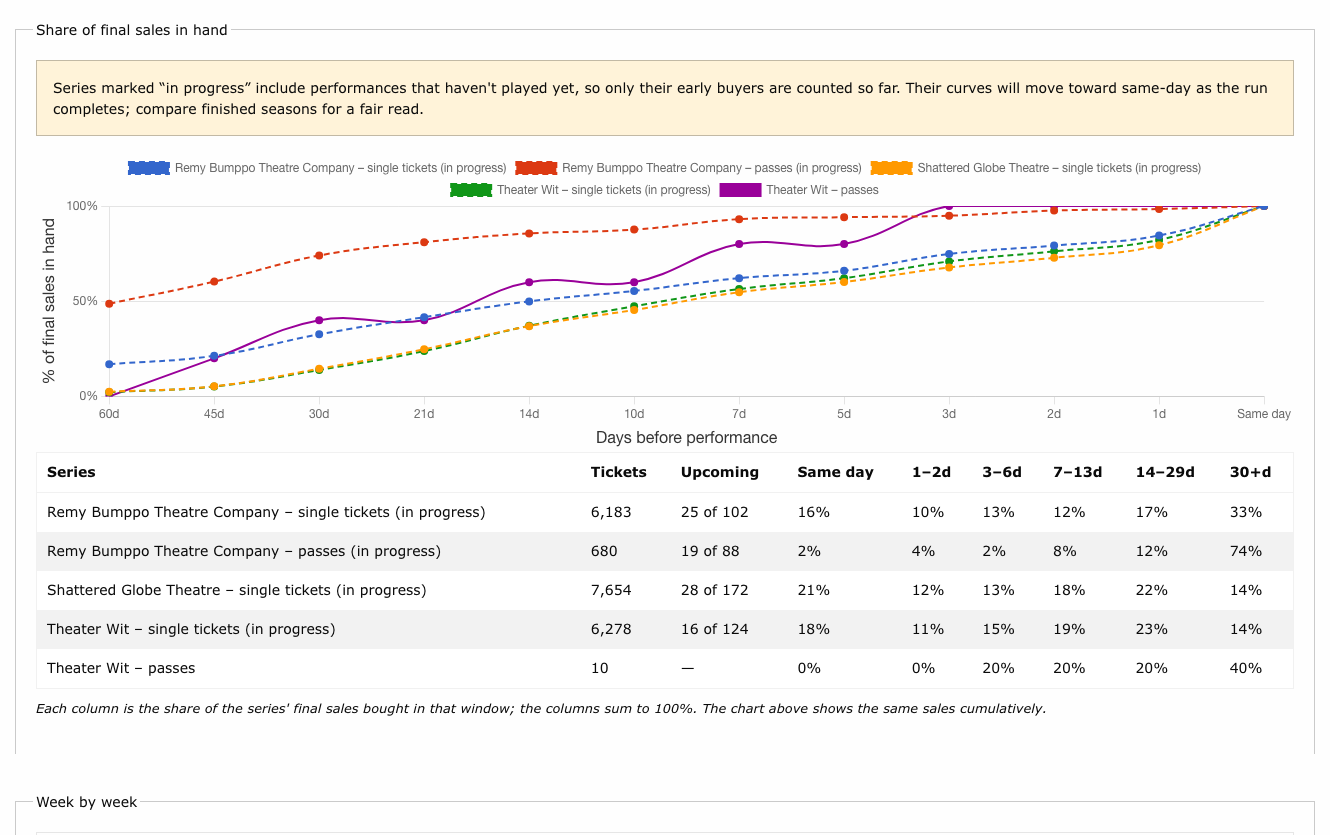Click the 16 of 124 upcoming cell
The width and height of the screenshot is (1330, 835).
715,629
